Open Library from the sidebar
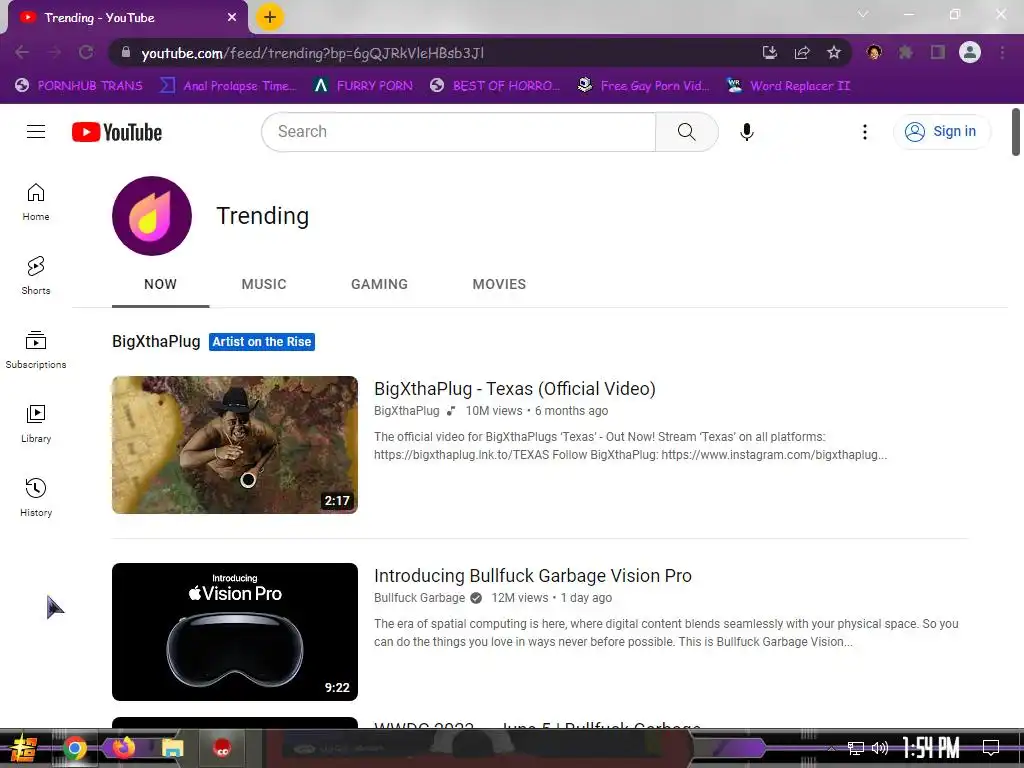Viewport: 1024px width, 768px height. [36, 423]
